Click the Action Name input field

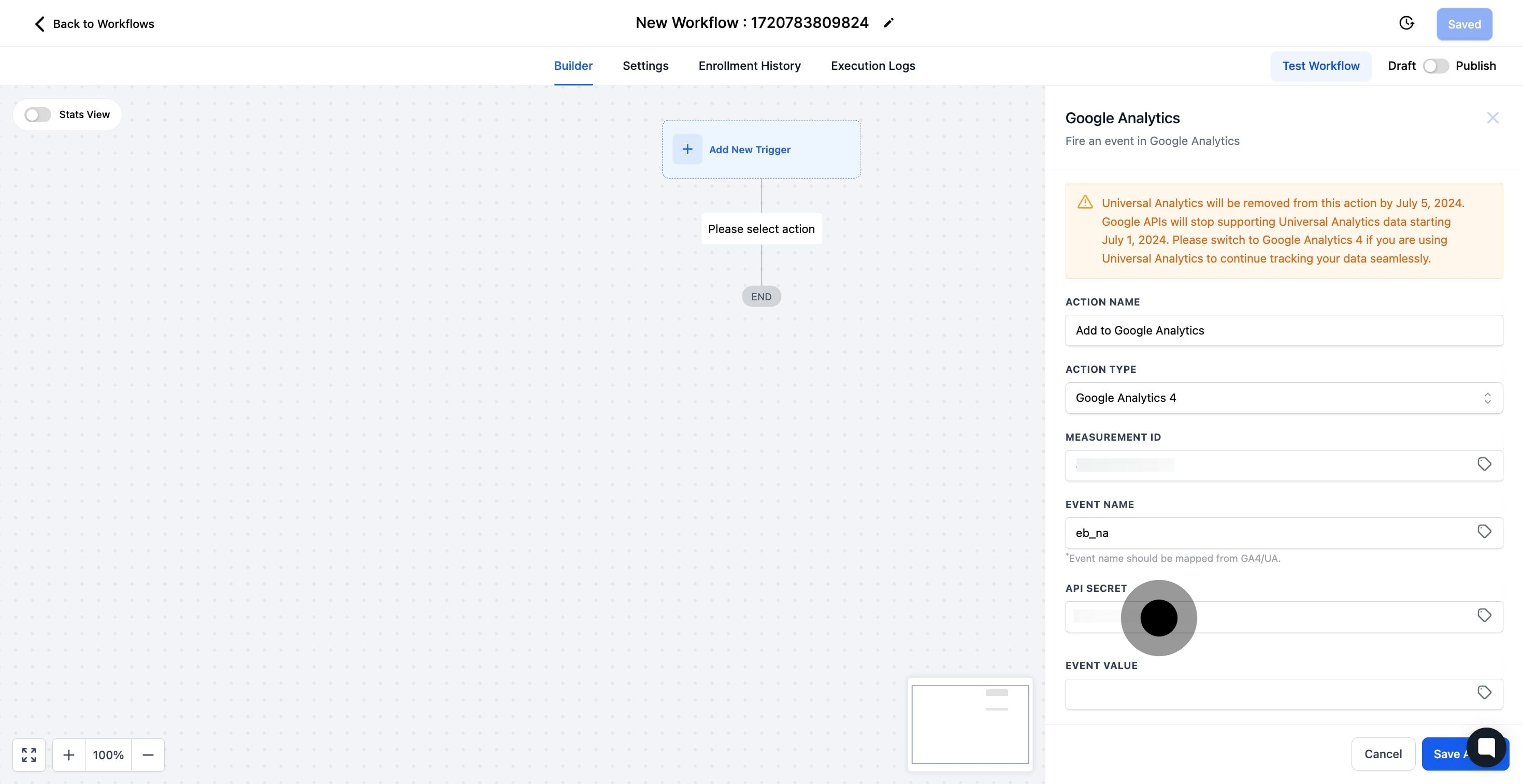pos(1284,330)
